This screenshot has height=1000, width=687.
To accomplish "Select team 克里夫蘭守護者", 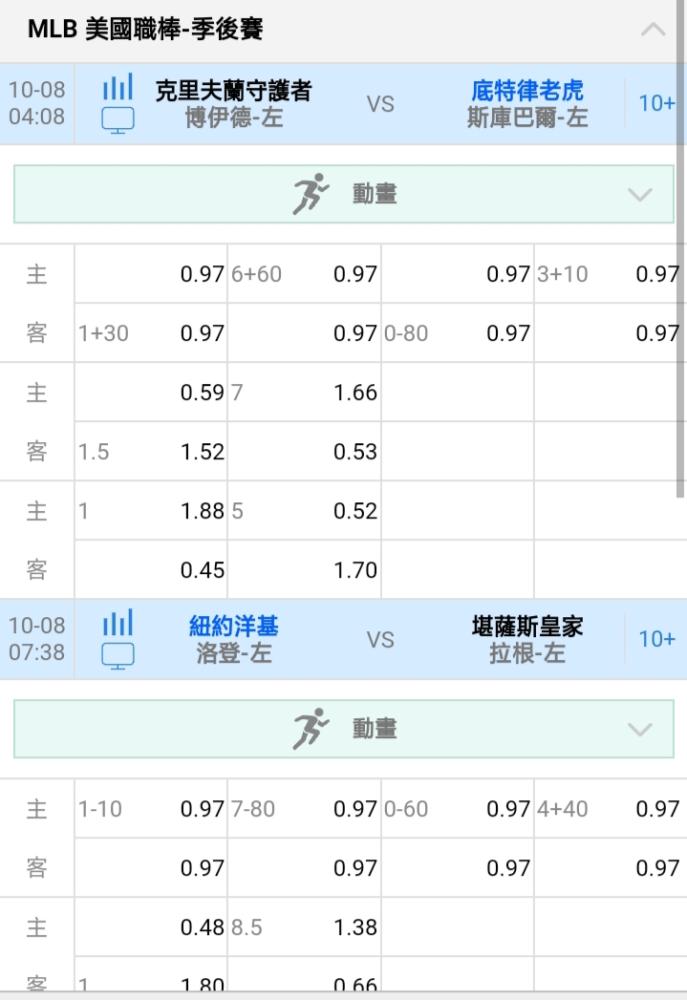I will pyautogui.click(x=233, y=91).
